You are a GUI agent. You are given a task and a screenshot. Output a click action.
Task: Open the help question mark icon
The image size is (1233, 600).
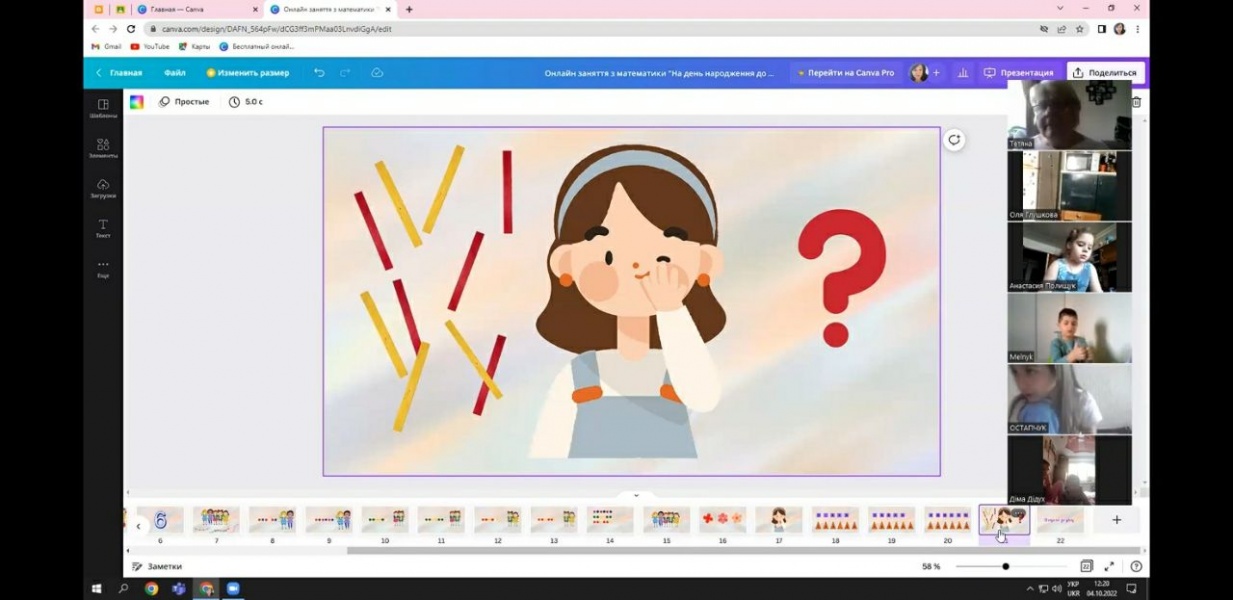click(x=1136, y=566)
